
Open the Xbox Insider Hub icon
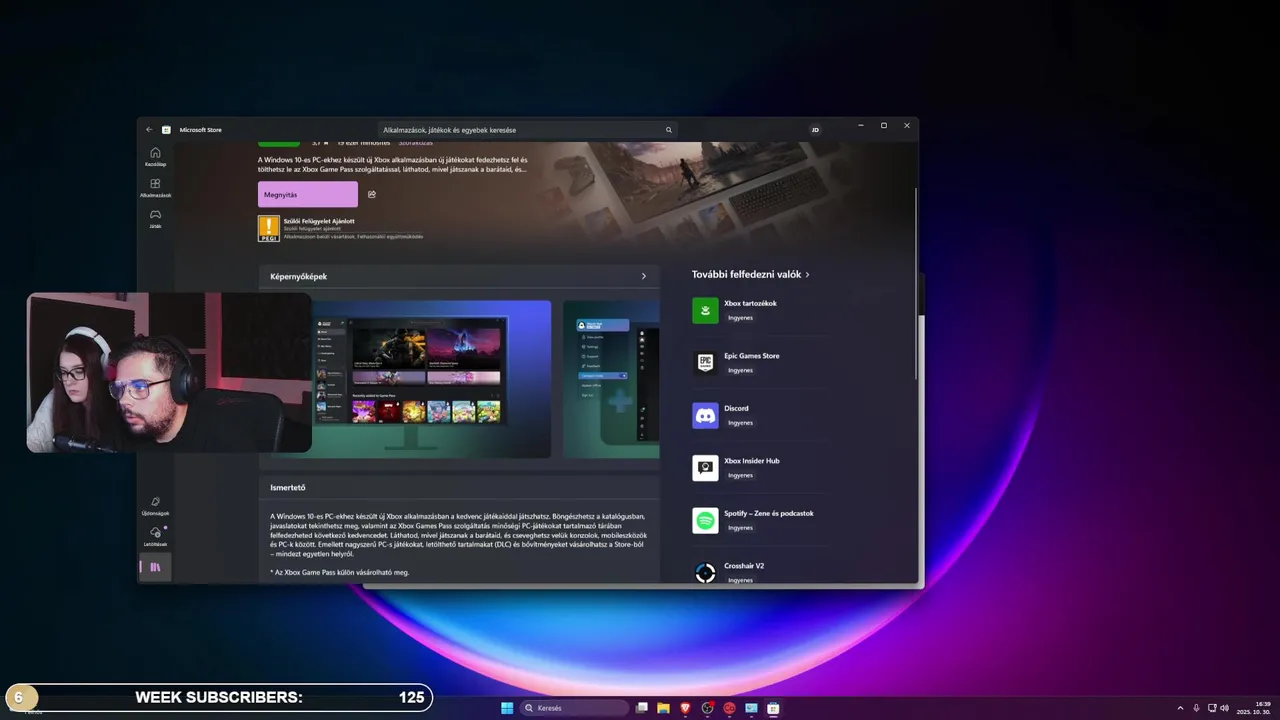click(x=705, y=468)
